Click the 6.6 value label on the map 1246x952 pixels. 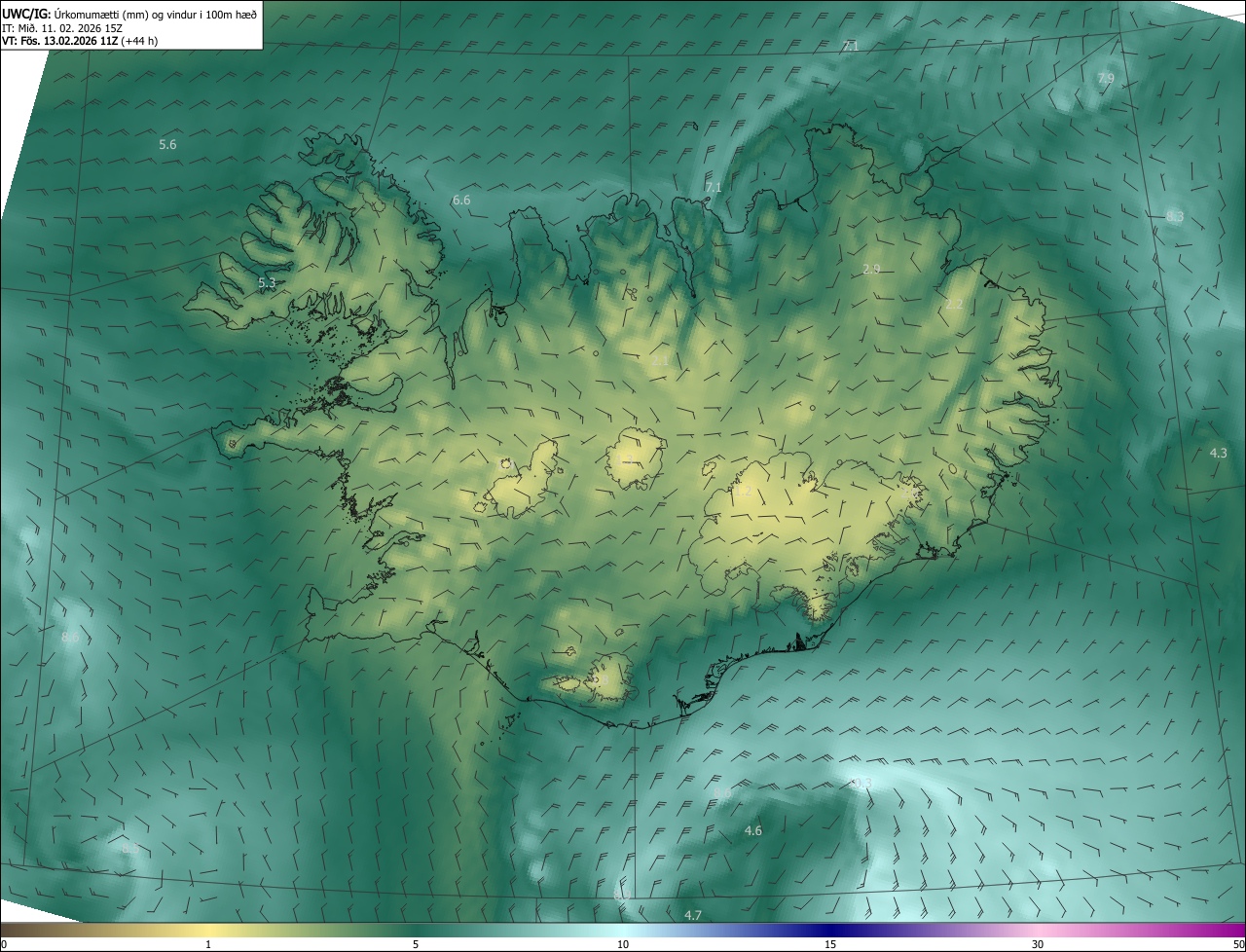click(461, 201)
